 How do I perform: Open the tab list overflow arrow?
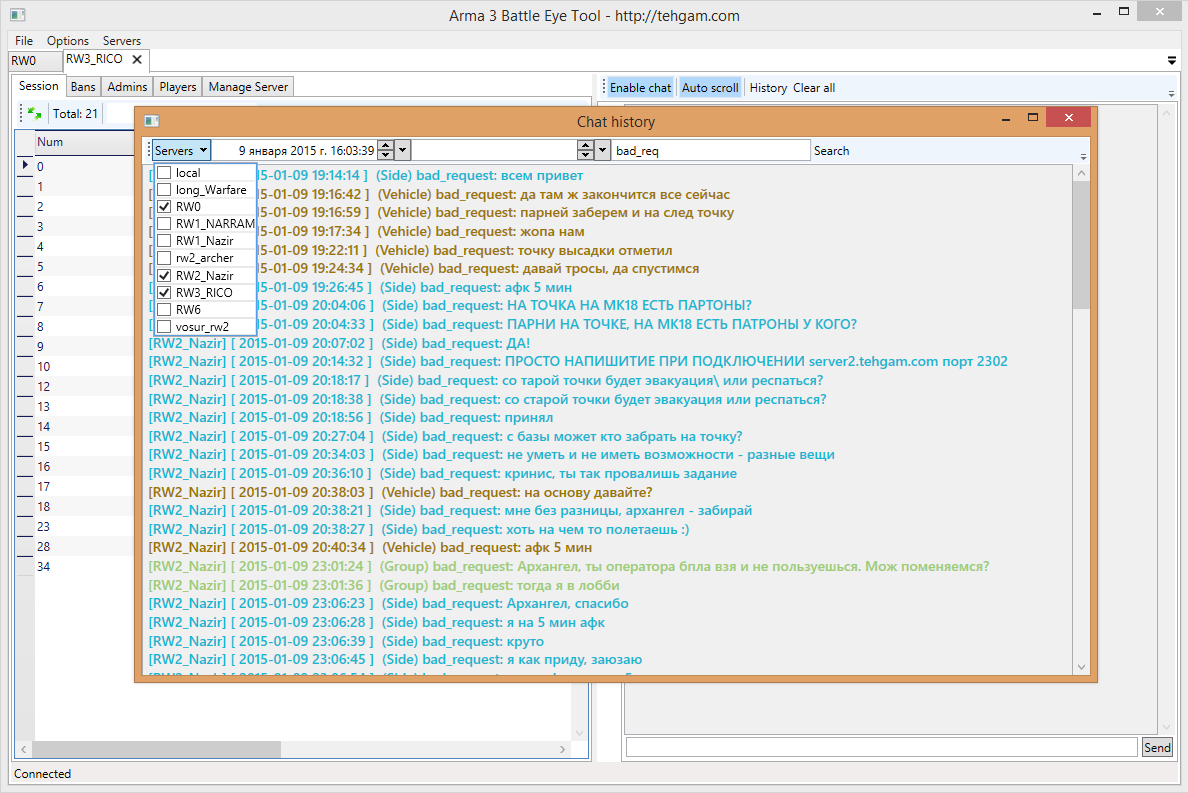(x=1171, y=60)
